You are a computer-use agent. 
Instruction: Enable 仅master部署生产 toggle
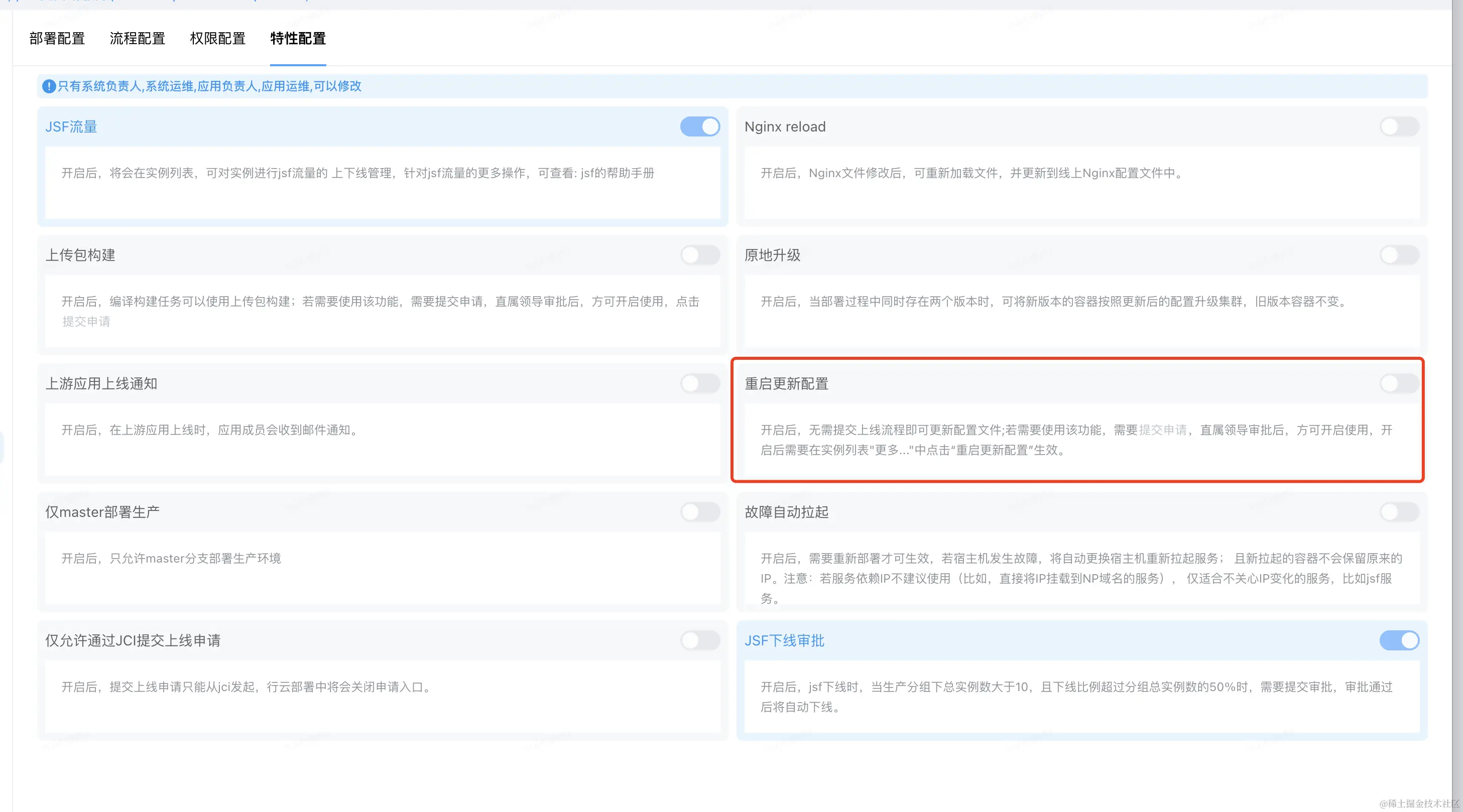point(700,511)
